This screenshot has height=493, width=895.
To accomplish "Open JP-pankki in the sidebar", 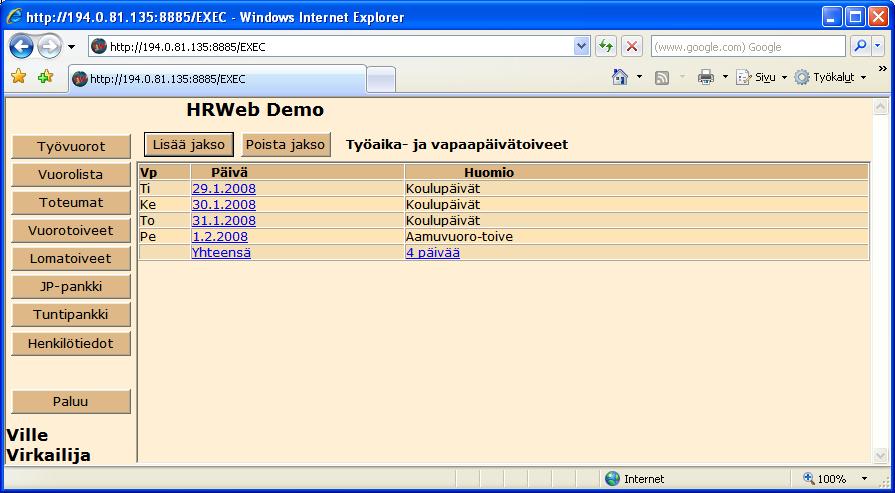I will pos(71,286).
